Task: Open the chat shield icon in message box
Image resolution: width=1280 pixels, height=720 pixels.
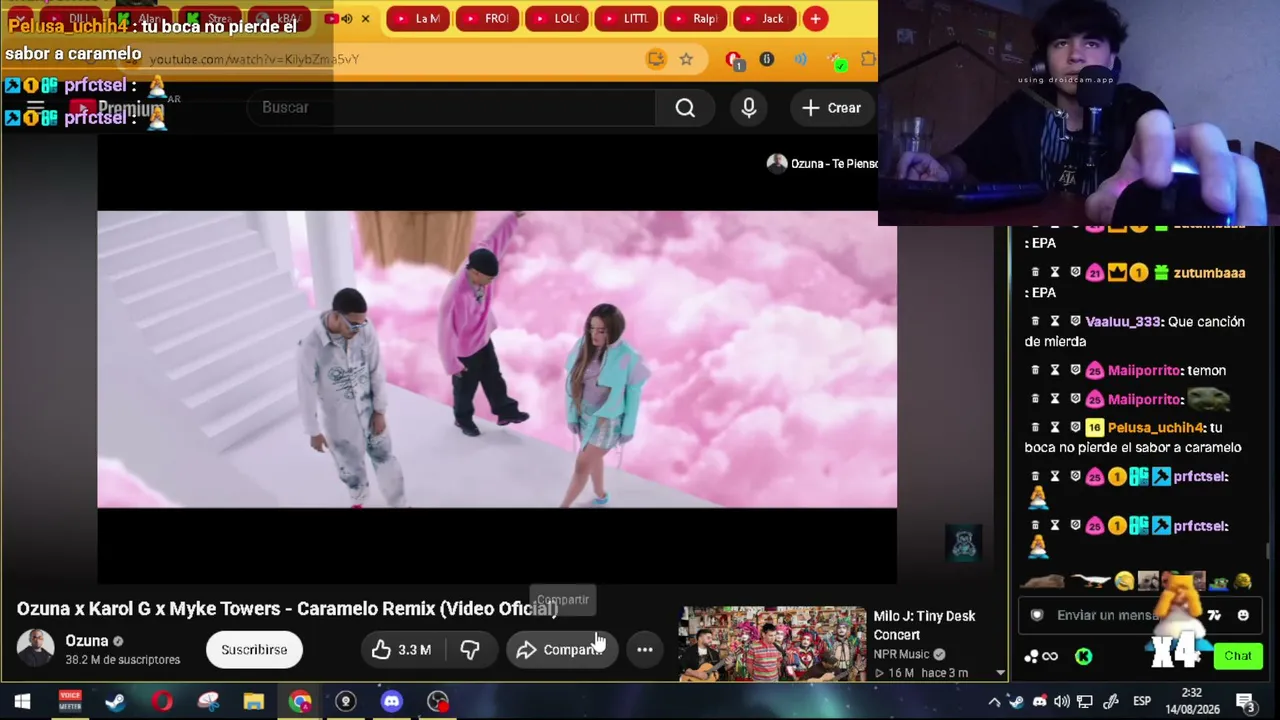Action: 1037,615
